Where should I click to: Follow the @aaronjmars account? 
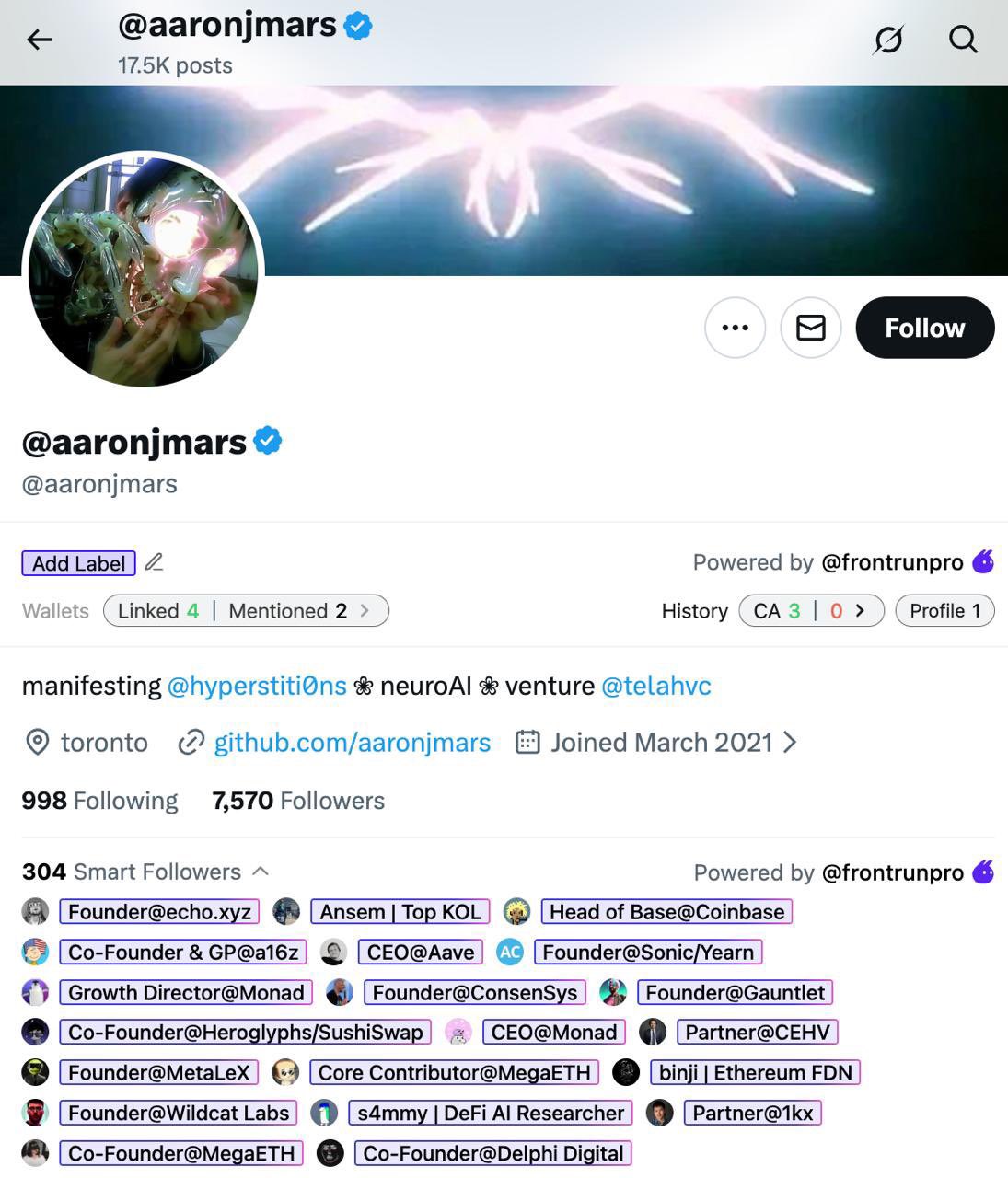[x=925, y=328]
